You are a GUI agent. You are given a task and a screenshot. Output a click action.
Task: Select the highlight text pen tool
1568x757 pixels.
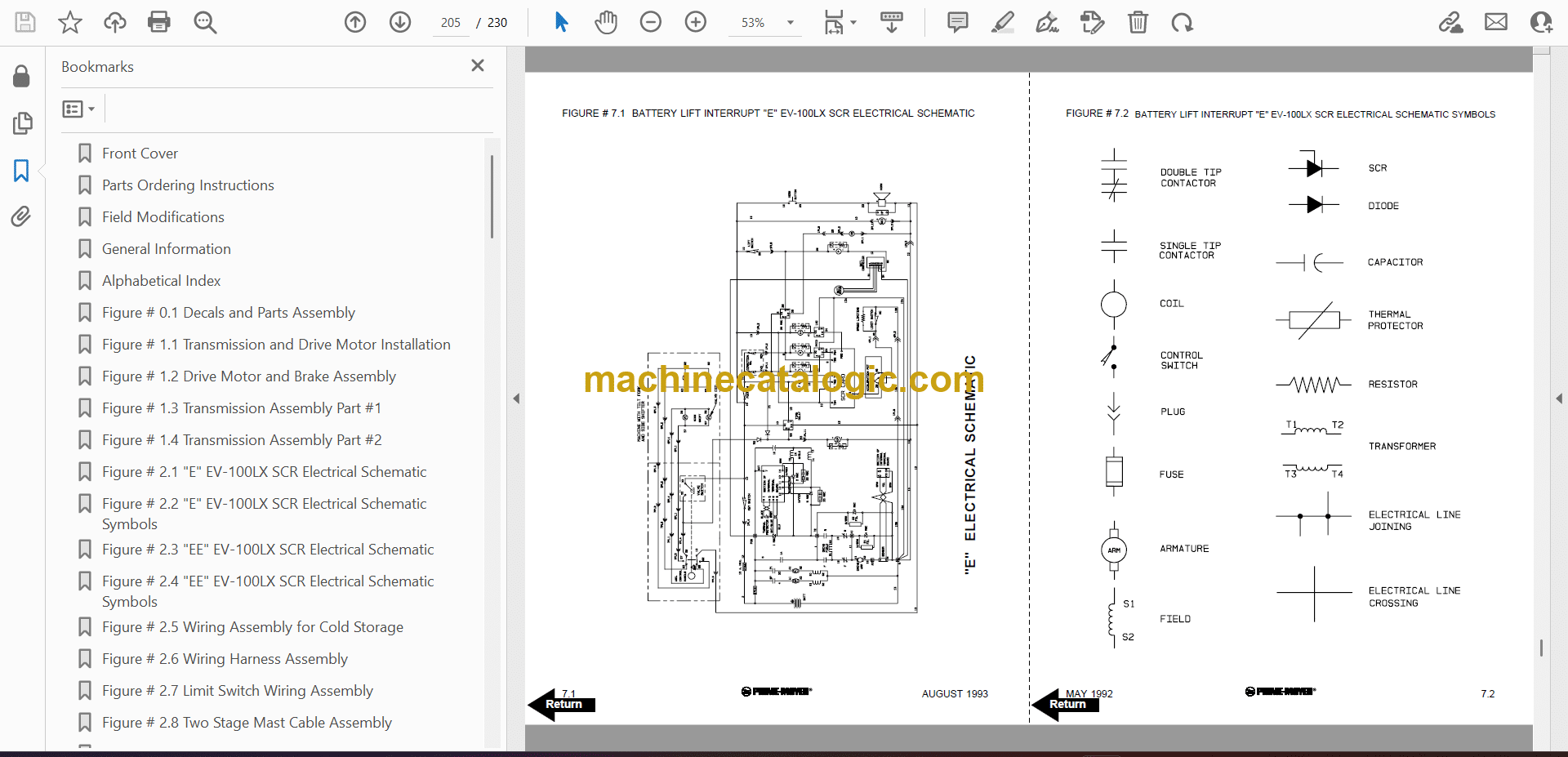pyautogui.click(x=1003, y=22)
